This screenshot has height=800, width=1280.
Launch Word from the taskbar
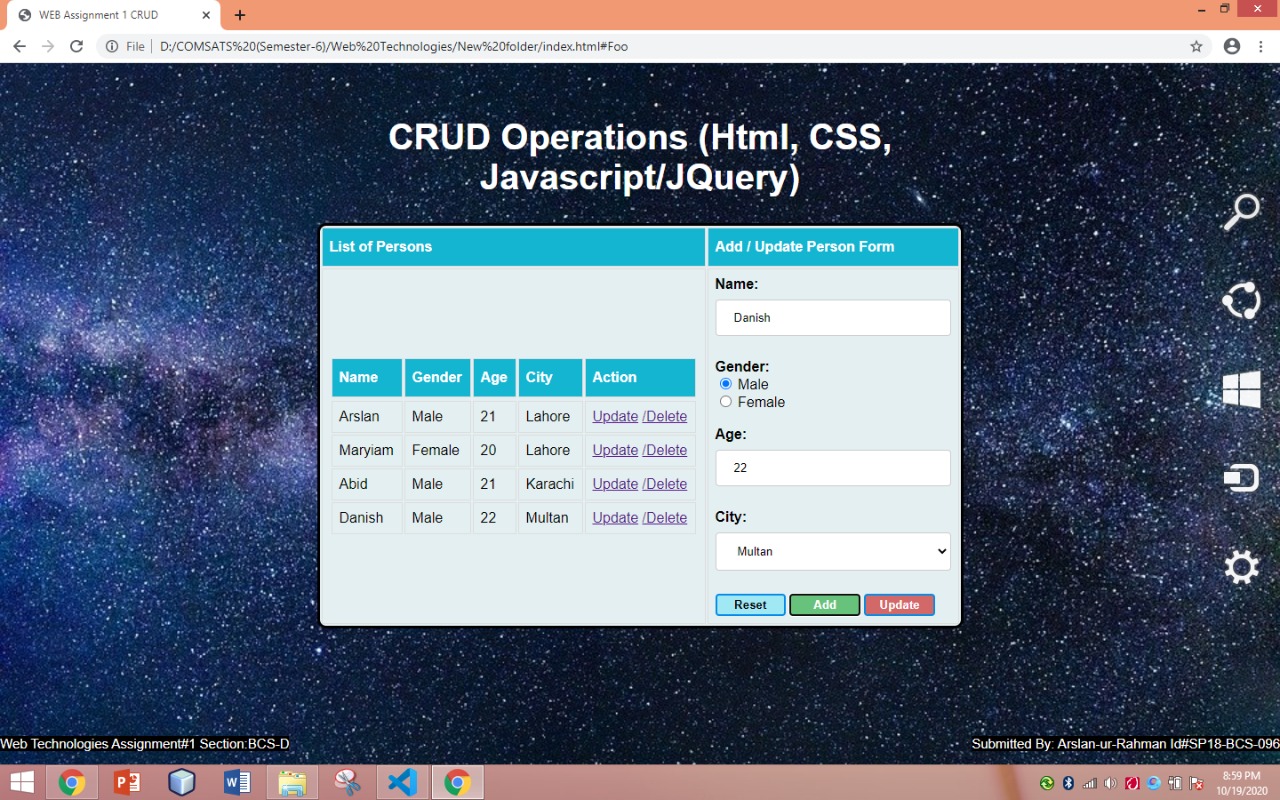pos(237,782)
